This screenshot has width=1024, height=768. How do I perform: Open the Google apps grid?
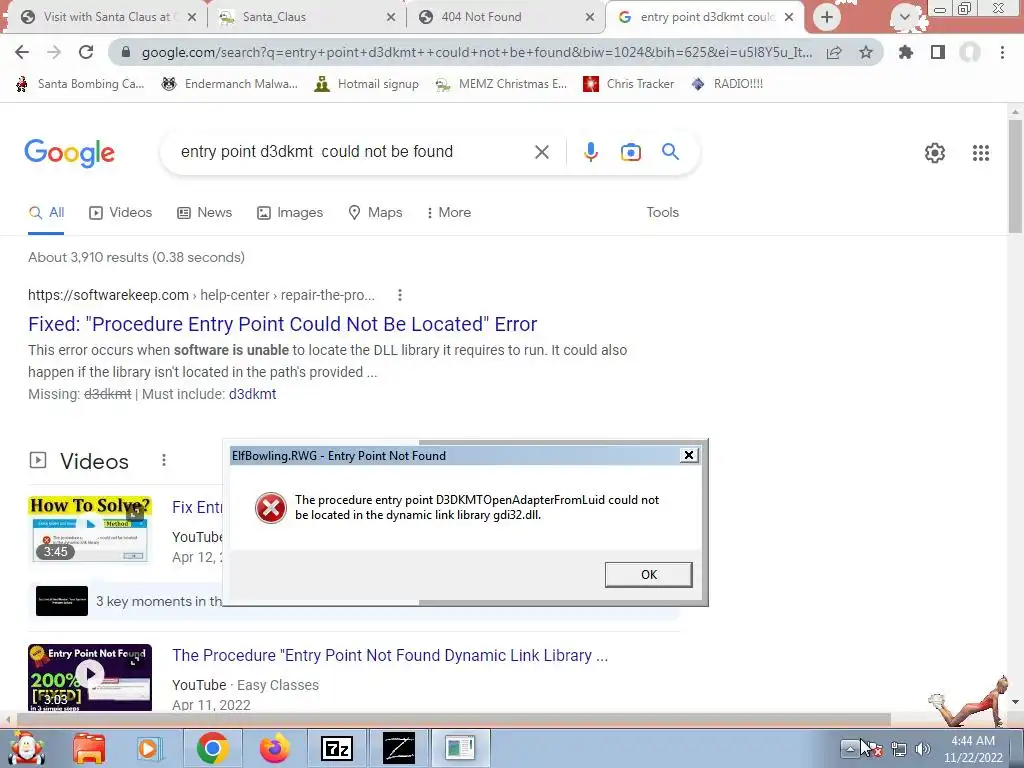coord(981,153)
